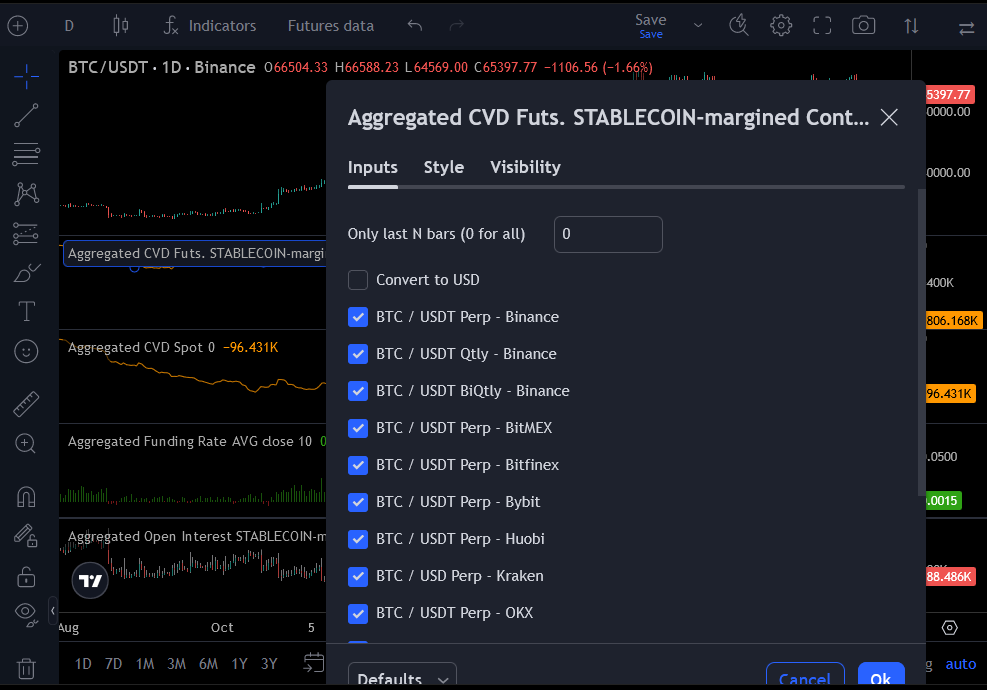The width and height of the screenshot is (987, 690).
Task: Select the Aggregated CVD Futs indicator legend
Action: coord(196,254)
